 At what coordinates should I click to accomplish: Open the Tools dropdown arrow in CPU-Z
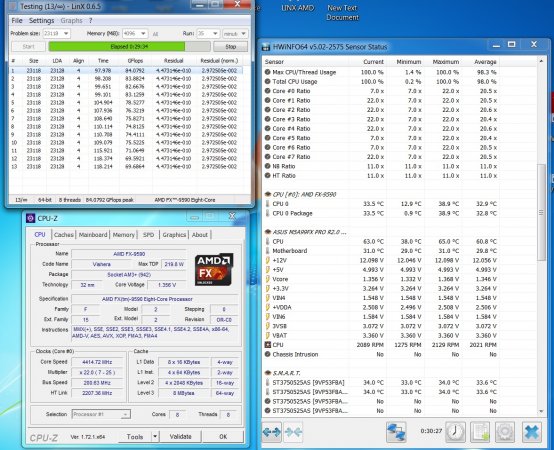tap(155, 437)
